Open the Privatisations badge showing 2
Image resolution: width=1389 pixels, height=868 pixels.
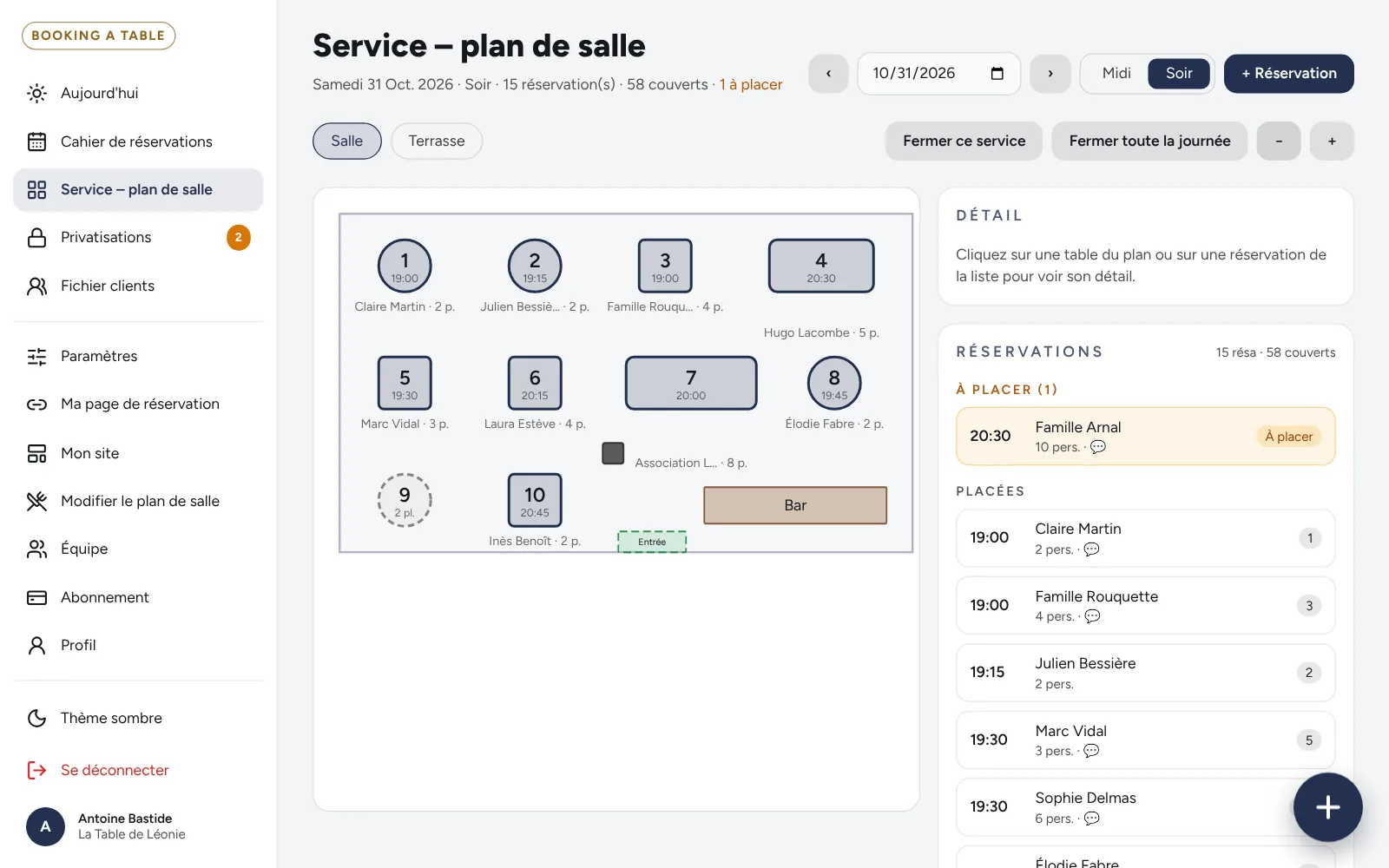click(239, 237)
